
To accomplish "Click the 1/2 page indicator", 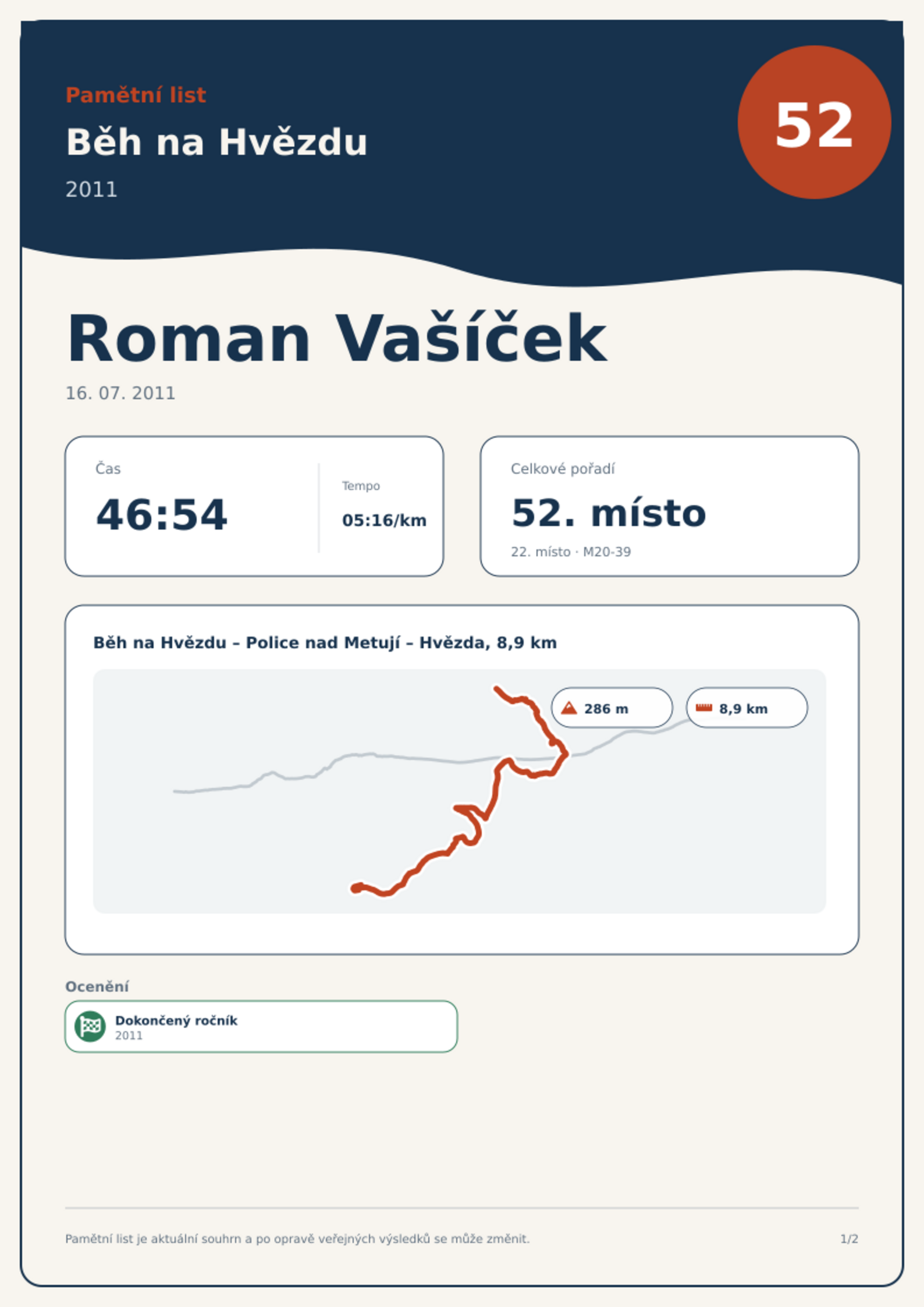I will pyautogui.click(x=850, y=1239).
